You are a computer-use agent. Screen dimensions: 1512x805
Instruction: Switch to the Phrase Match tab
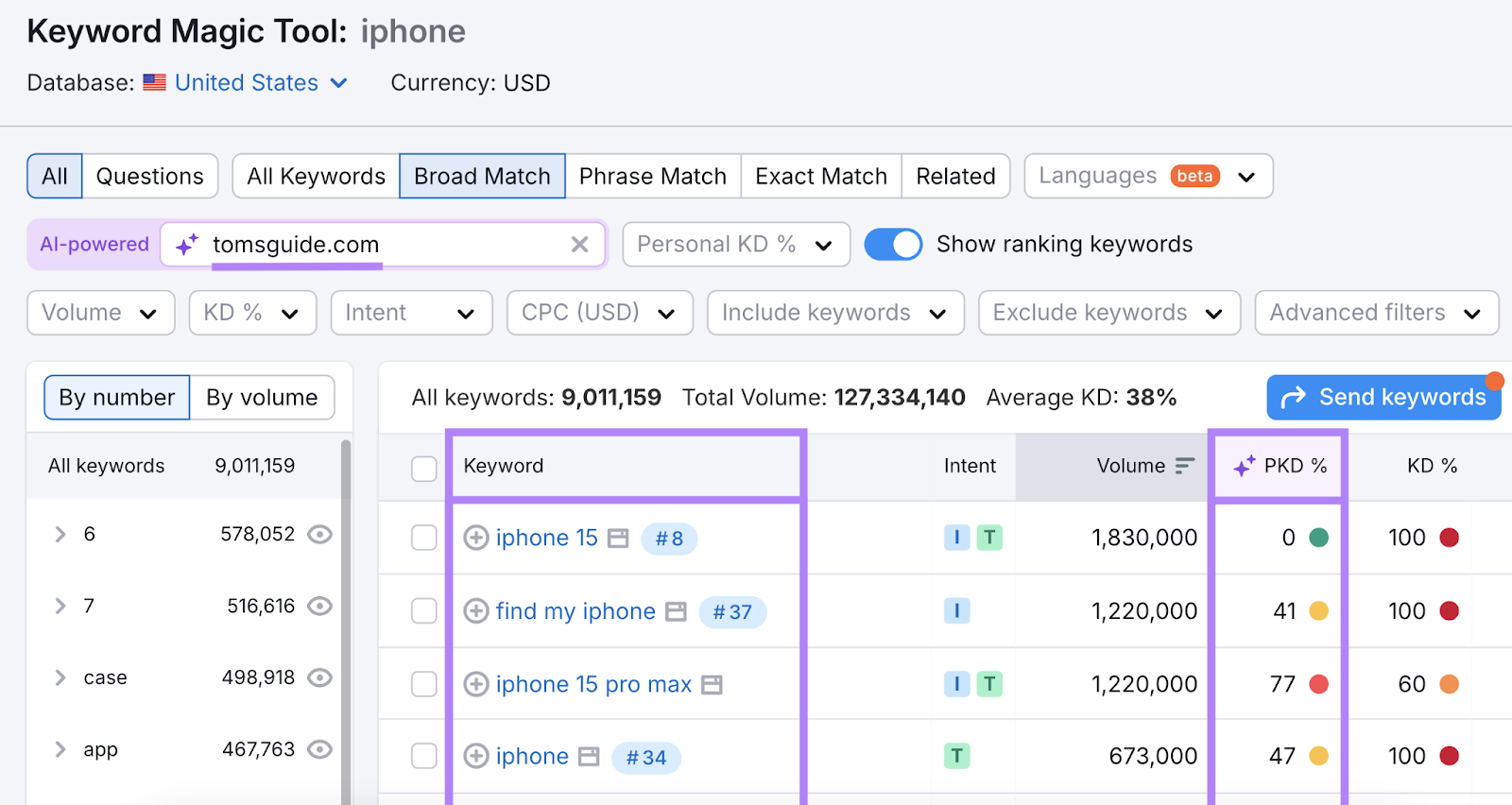[652, 177]
